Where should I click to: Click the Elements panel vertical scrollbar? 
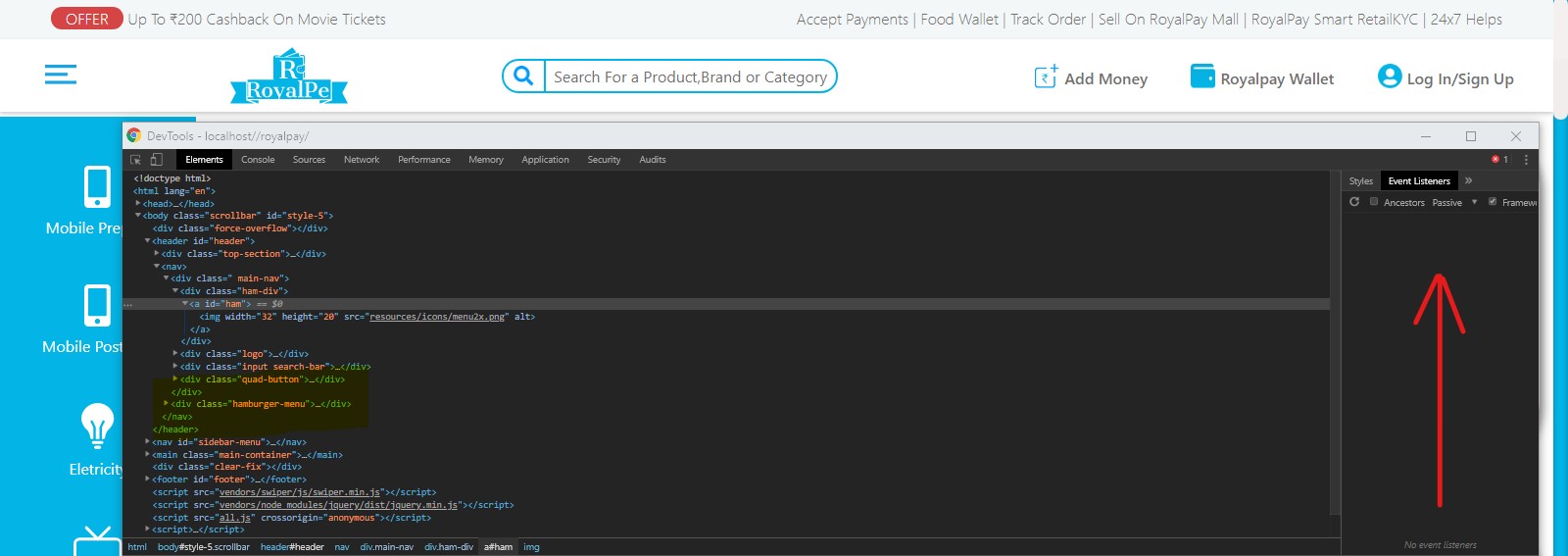(x=1335, y=343)
